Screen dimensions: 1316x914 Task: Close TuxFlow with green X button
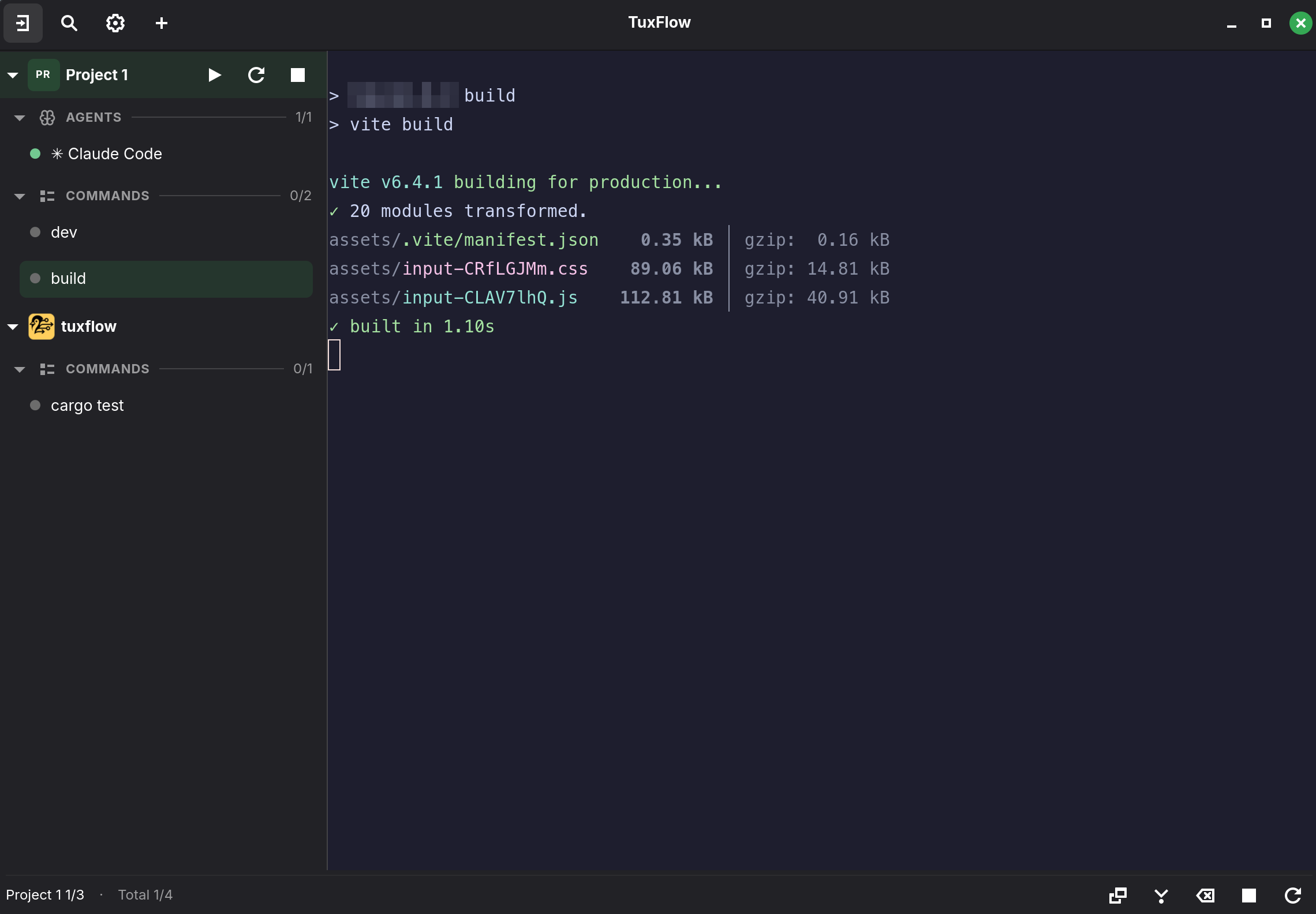point(1301,23)
